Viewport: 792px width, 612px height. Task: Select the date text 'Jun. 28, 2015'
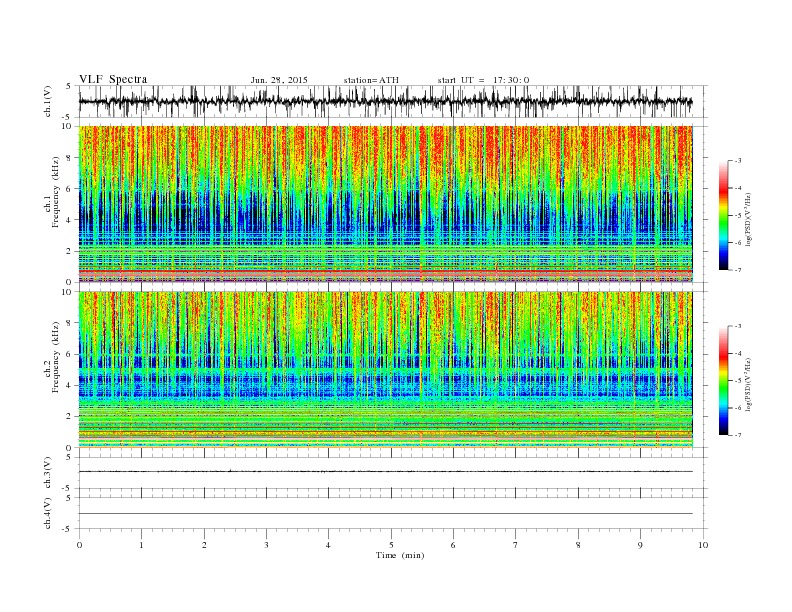coord(279,80)
